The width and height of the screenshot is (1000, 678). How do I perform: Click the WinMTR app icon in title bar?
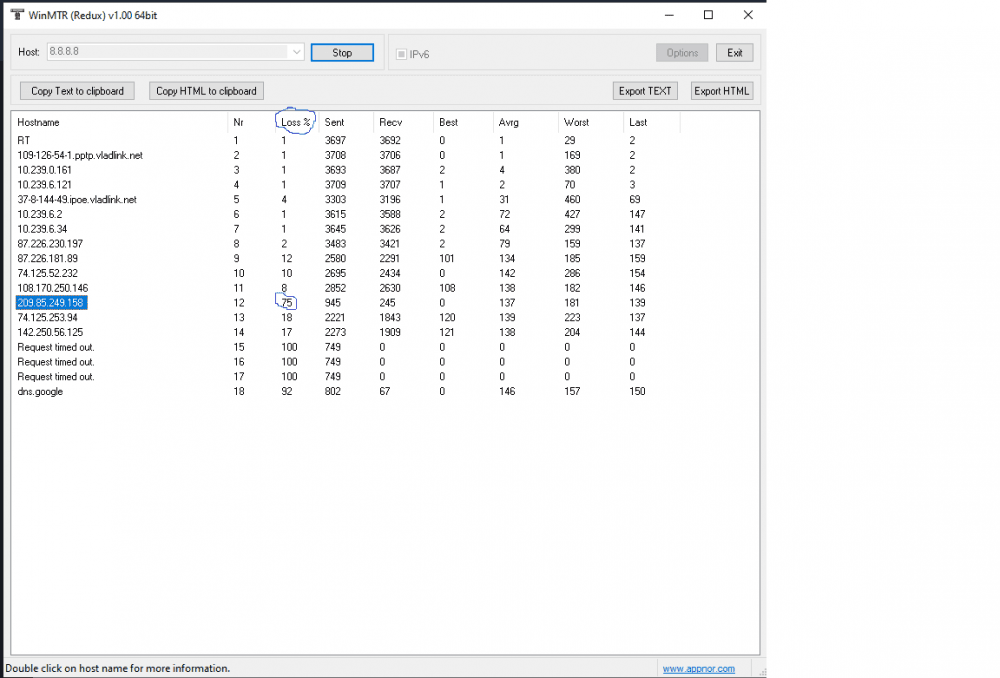[x=16, y=15]
